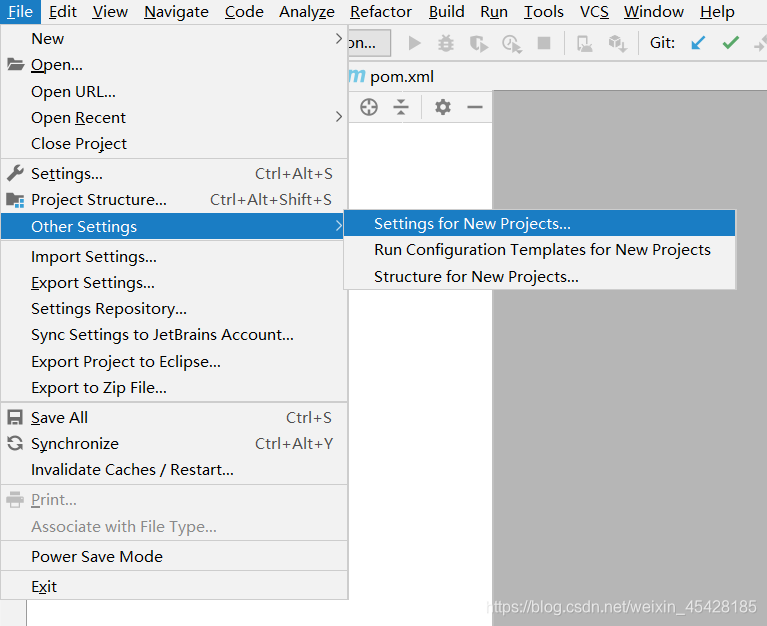The width and height of the screenshot is (767, 626).
Task: Click Run with Coverage icon
Action: tap(478, 44)
